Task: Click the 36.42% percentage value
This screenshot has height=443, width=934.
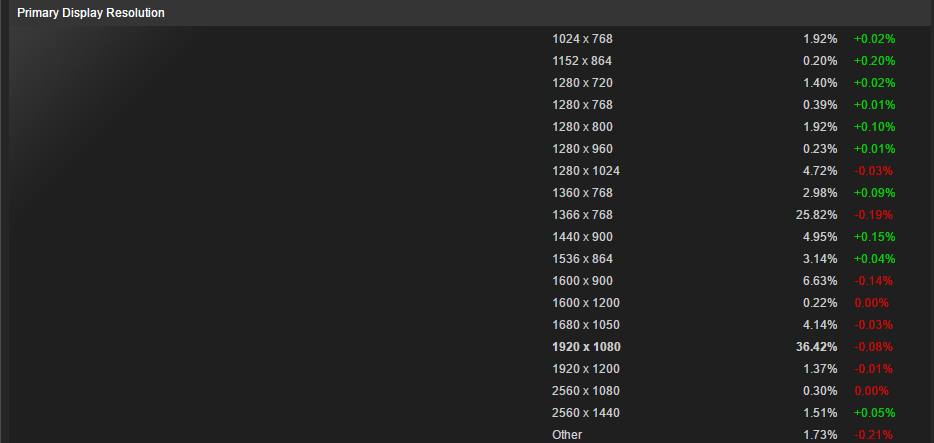Action: point(816,347)
